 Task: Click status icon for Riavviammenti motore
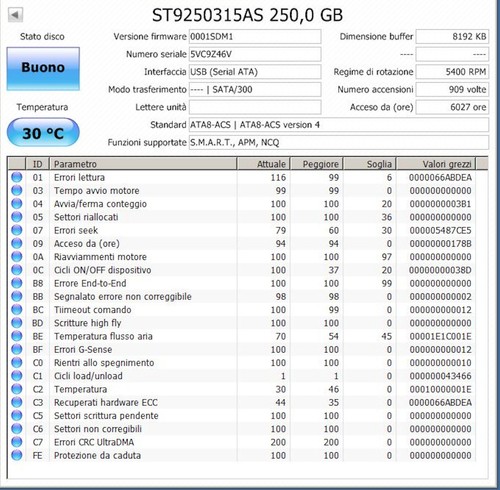[17, 257]
